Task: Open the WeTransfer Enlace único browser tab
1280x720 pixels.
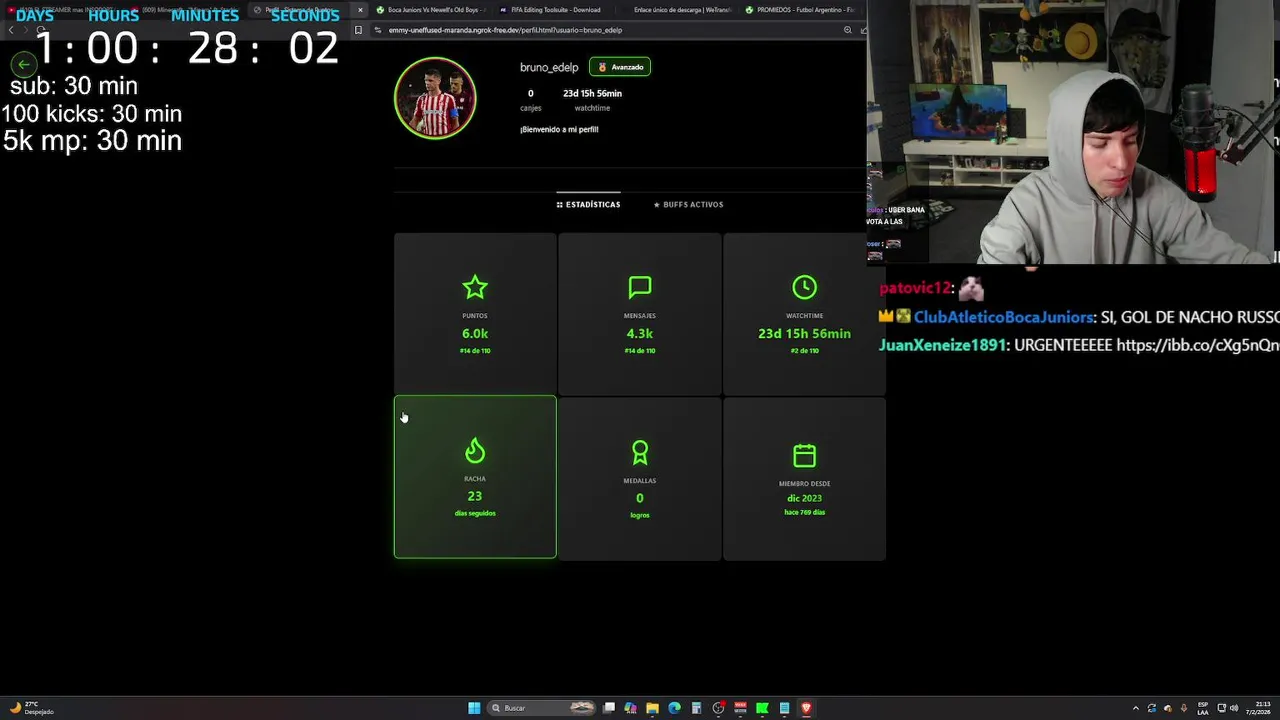Action: (x=676, y=10)
